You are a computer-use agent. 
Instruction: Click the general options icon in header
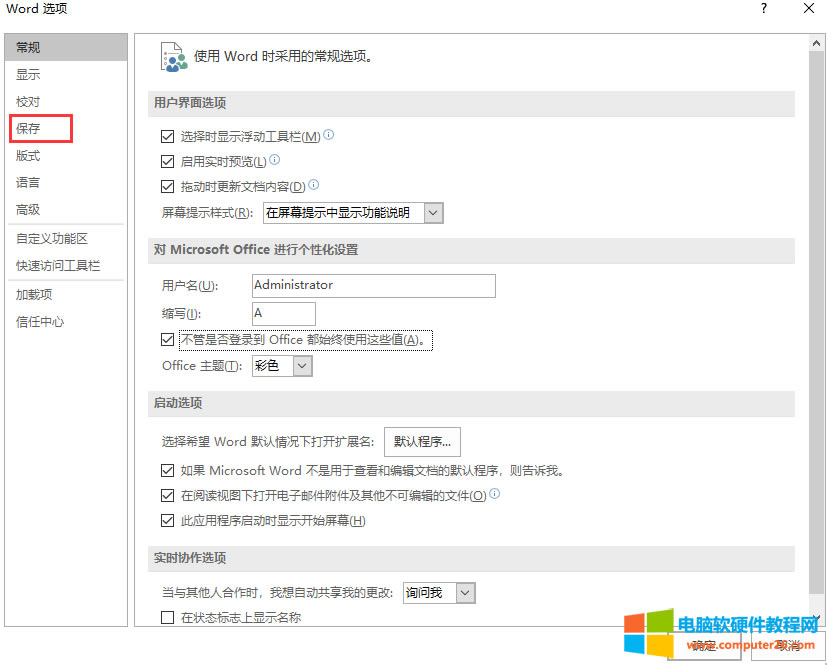point(173,56)
